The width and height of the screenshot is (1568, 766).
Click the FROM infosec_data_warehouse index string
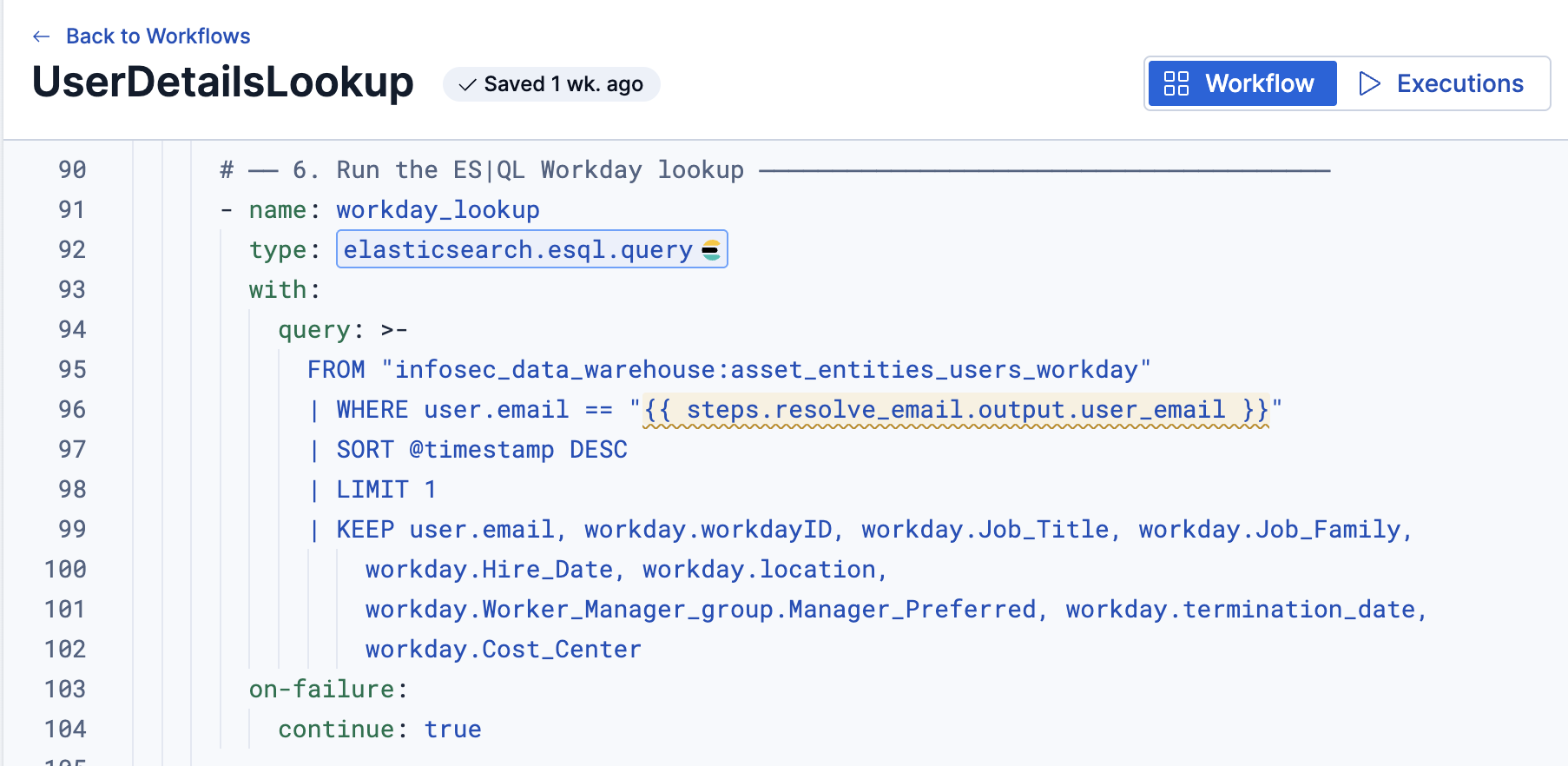coord(729,370)
